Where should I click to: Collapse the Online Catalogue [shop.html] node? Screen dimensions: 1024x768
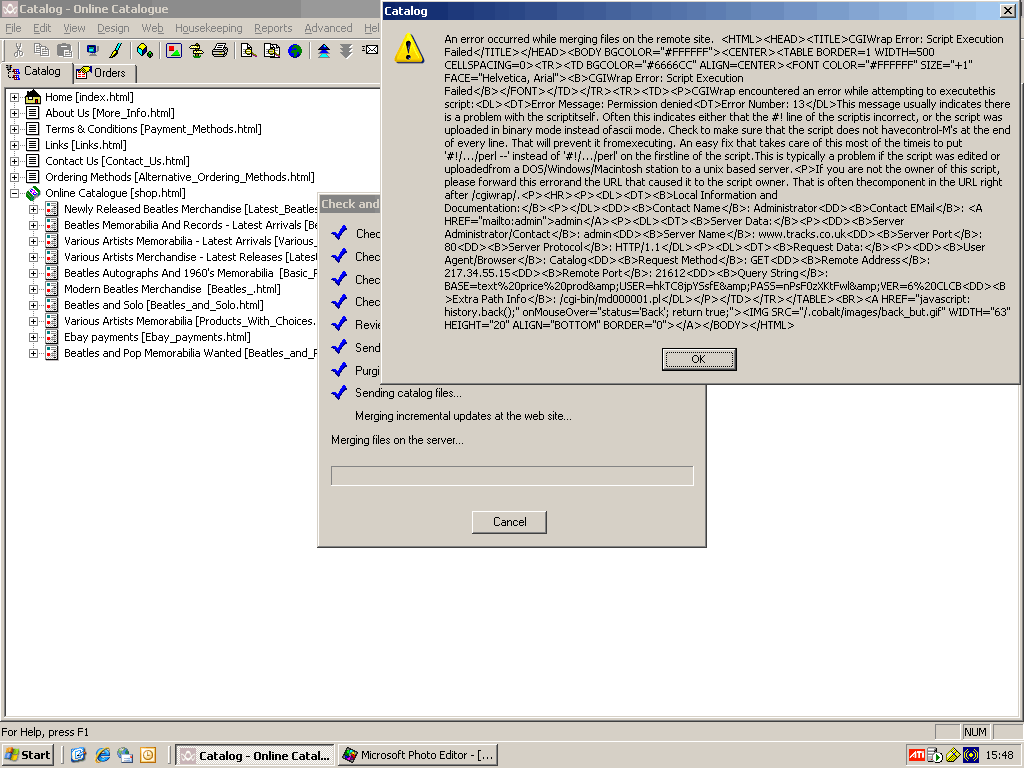(x=14, y=193)
